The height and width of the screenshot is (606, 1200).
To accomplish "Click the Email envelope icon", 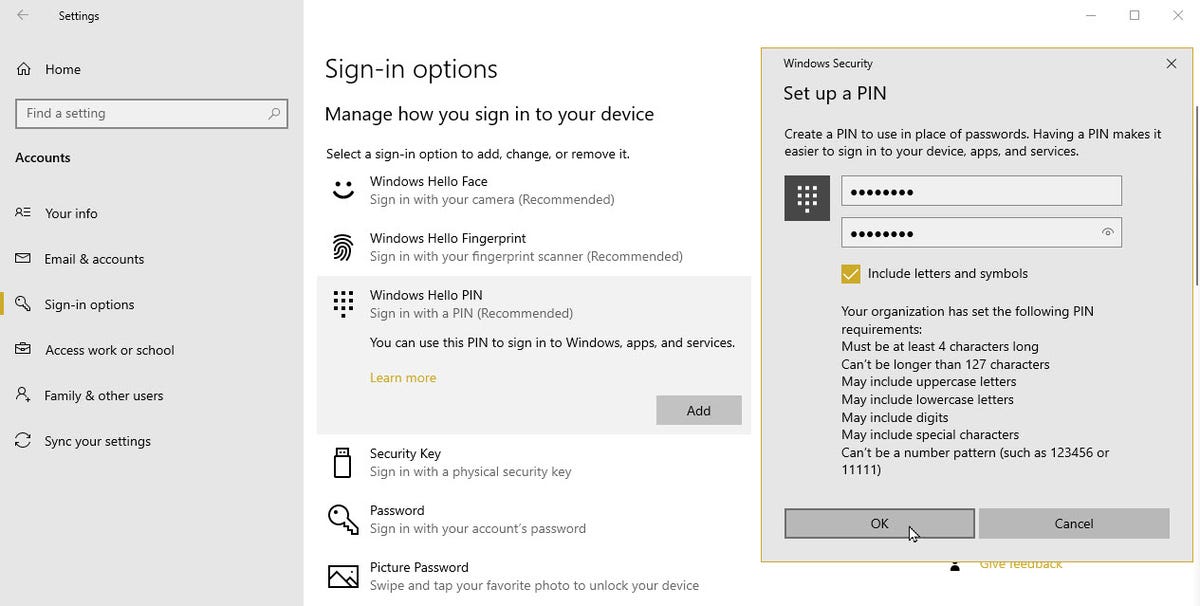I will coord(23,259).
